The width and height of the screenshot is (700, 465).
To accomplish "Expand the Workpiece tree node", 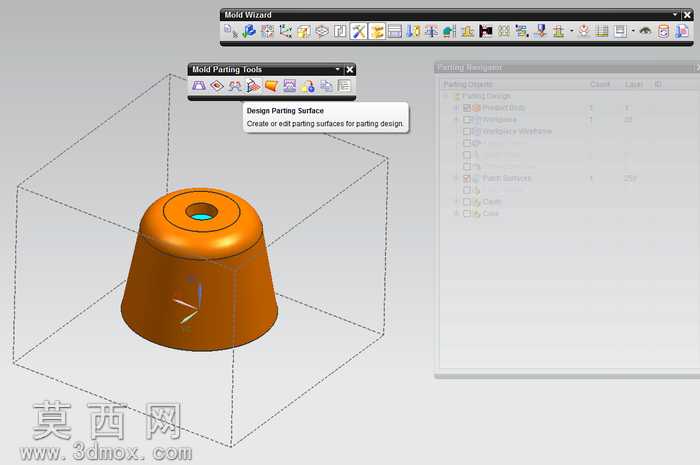I will [456, 120].
